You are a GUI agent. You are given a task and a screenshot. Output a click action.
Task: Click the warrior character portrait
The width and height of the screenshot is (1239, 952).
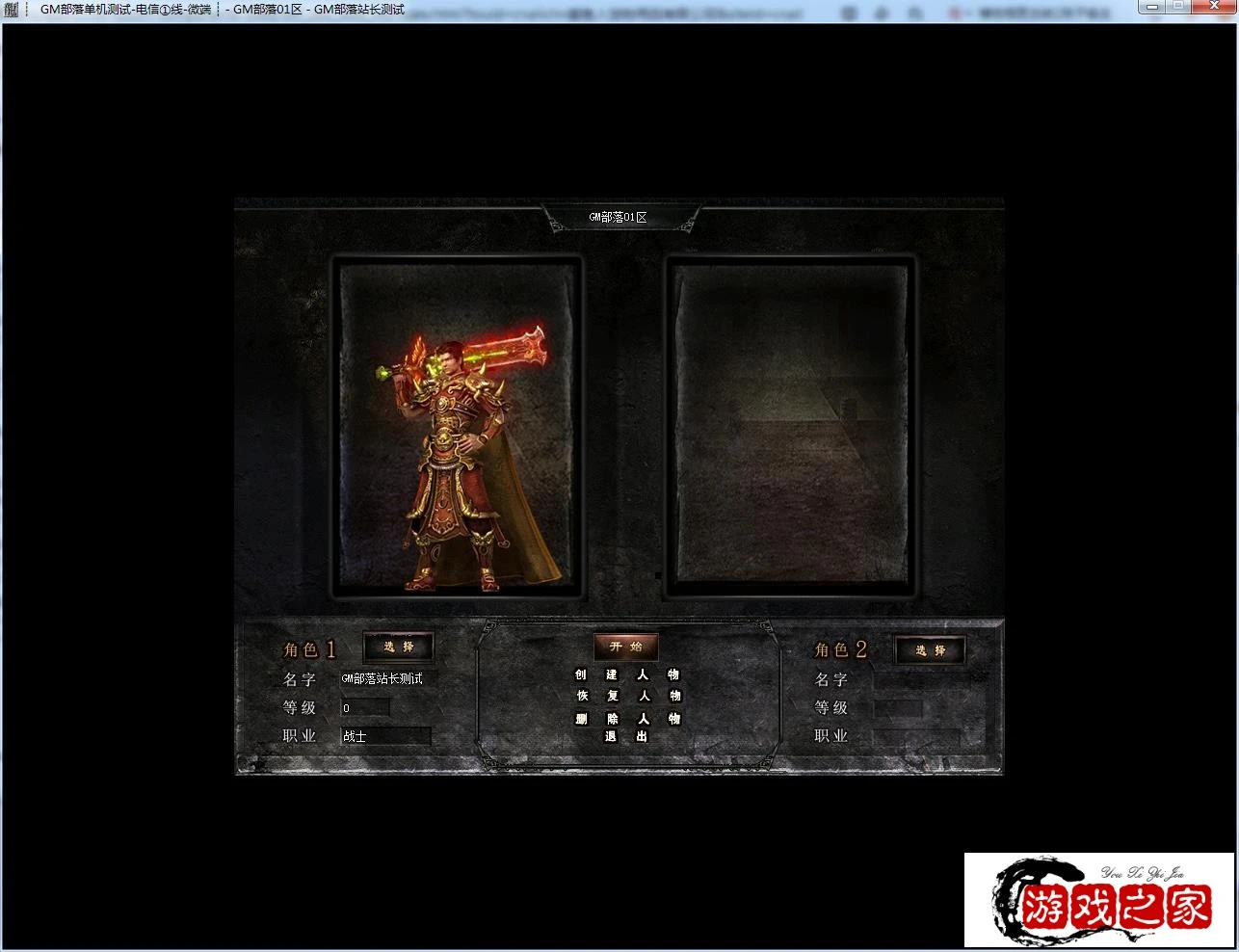457,427
